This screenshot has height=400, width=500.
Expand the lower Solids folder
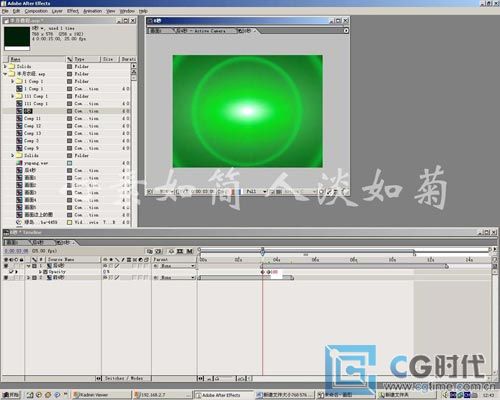[x=13, y=155]
